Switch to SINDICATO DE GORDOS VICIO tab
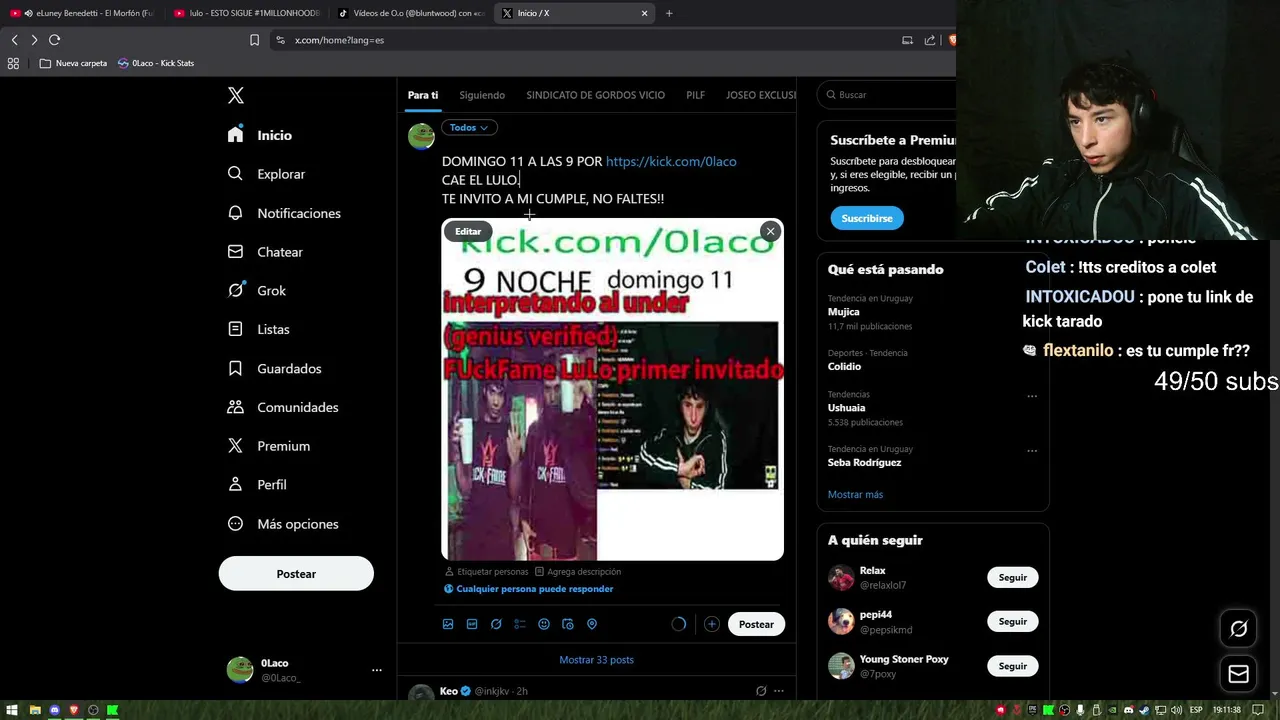The image size is (1280, 720). [x=595, y=95]
